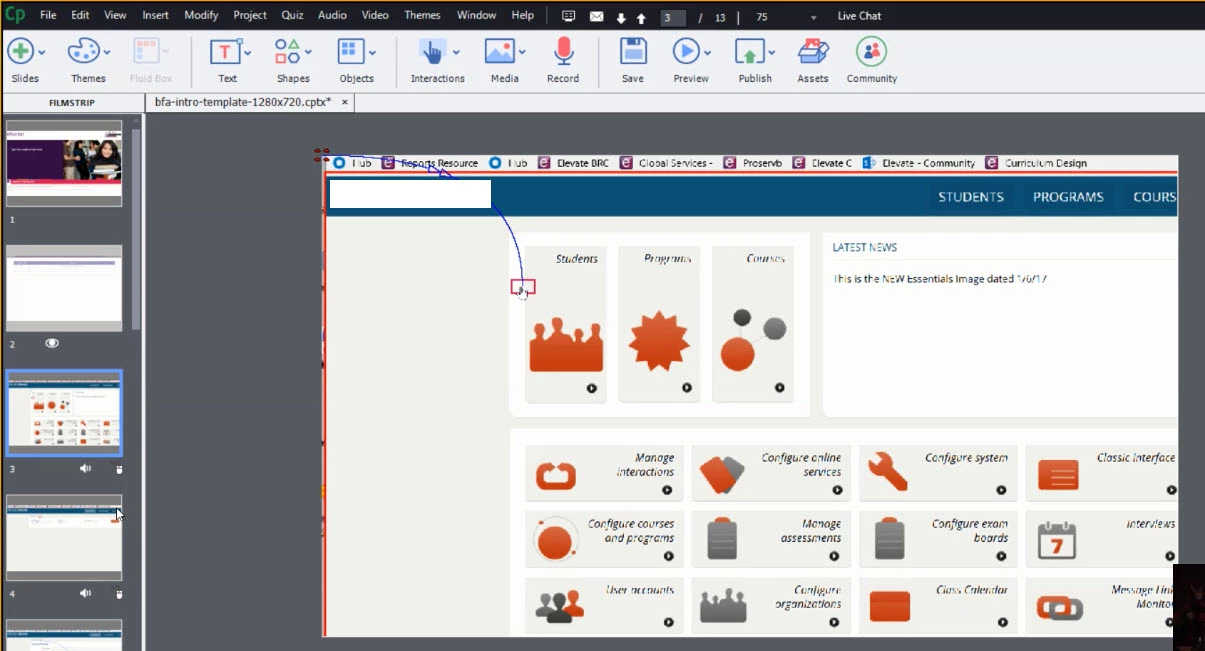Click audio speaker icon on slide 4 thumbnail

pos(86,593)
